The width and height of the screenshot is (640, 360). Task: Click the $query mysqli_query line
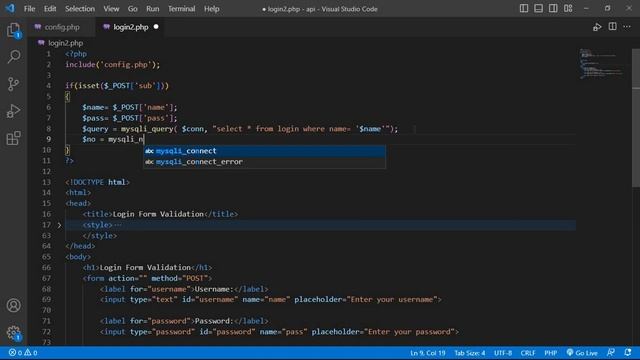click(x=240, y=129)
